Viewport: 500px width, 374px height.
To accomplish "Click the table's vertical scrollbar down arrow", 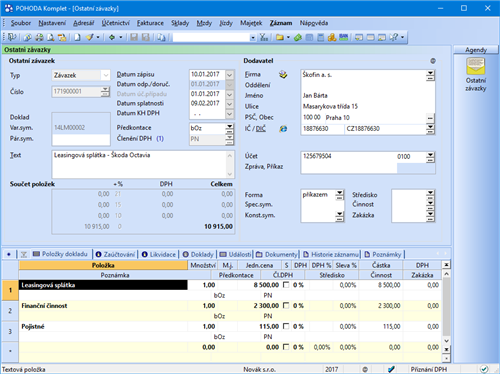I will (446, 341).
